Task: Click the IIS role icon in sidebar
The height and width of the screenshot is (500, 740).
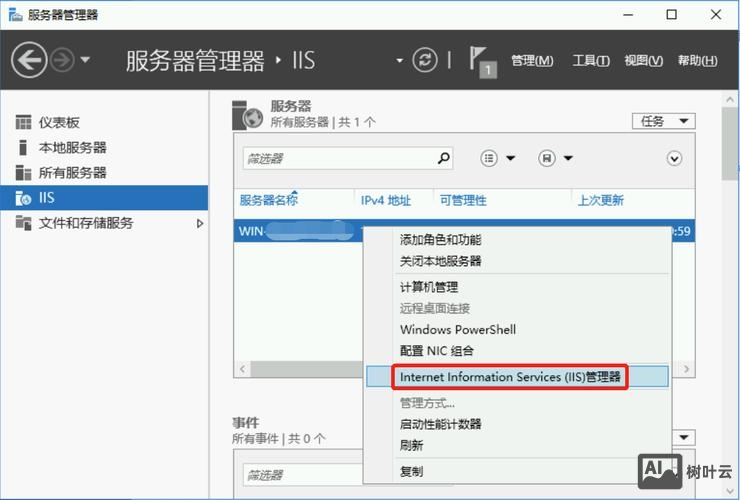Action: coord(23,198)
